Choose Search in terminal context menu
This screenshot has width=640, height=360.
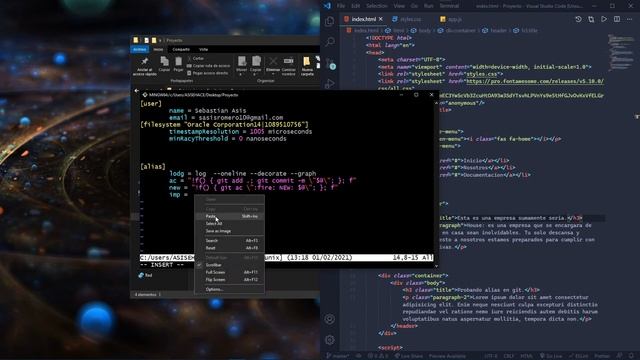tap(229, 241)
